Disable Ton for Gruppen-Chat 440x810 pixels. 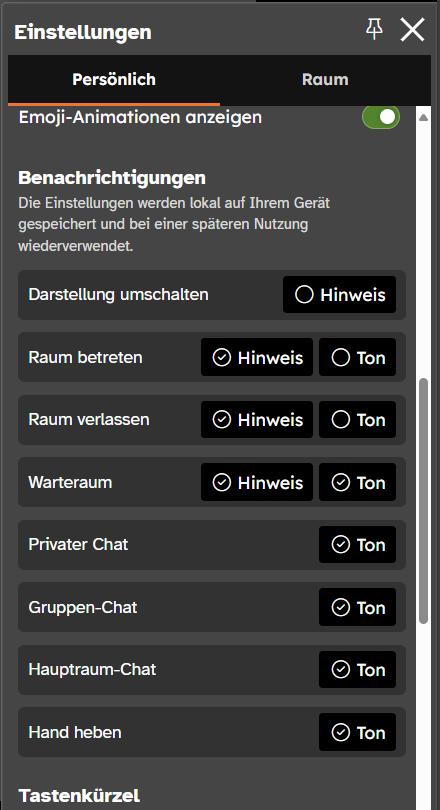[357, 607]
